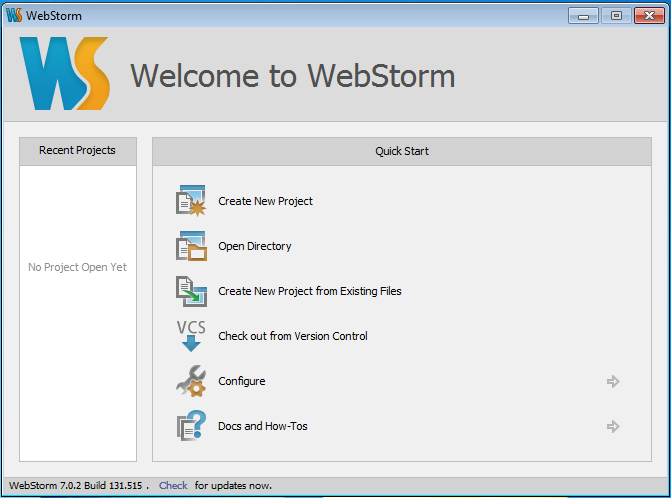671x498 pixels.
Task: Close the WebStorm window
Action: tap(649, 16)
